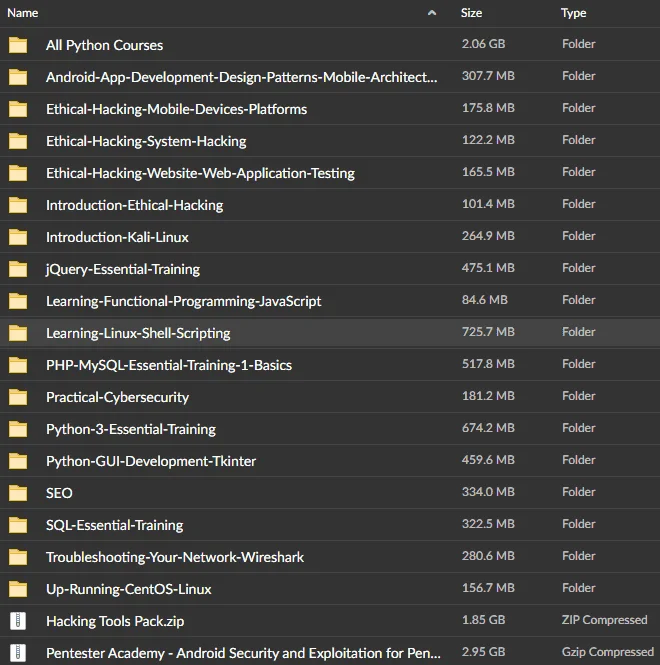
Task: Click the 334.0 MB size value
Action: tap(488, 492)
